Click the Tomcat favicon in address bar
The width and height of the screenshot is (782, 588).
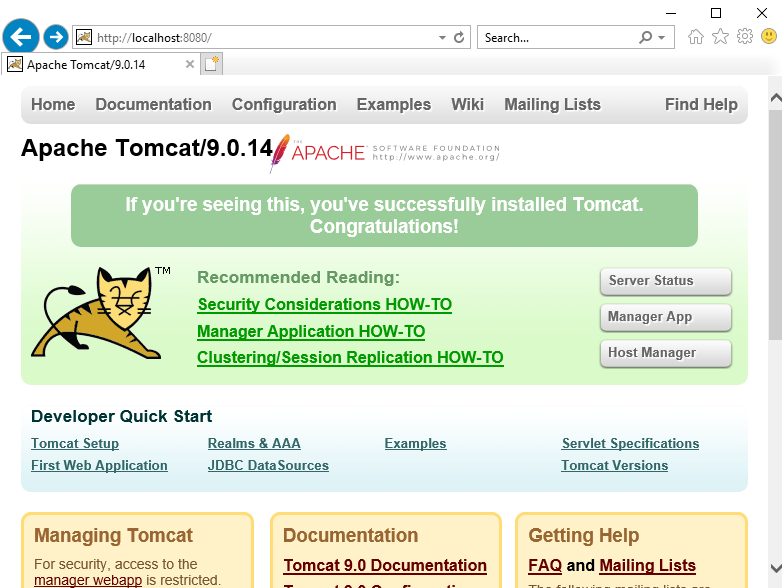pos(84,37)
